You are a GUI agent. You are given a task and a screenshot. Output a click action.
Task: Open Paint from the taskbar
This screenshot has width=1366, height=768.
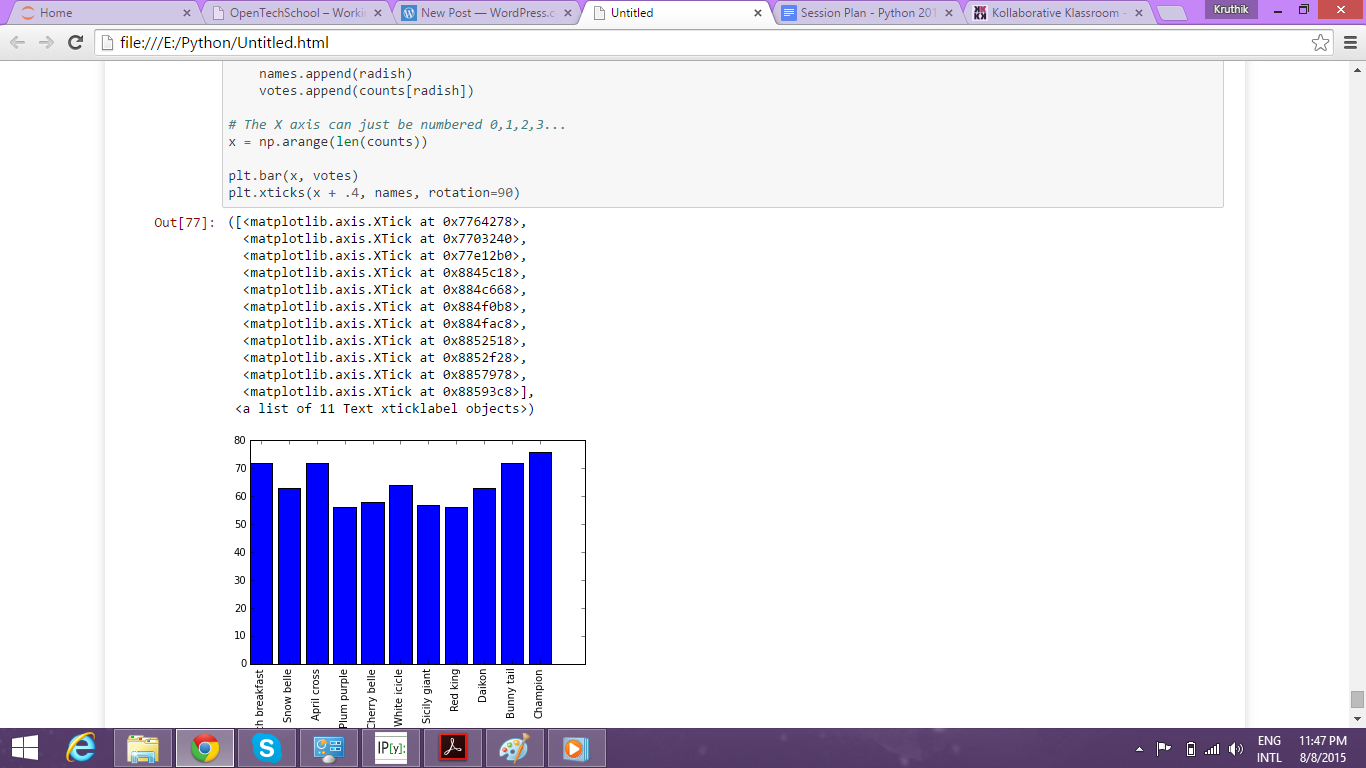click(x=513, y=747)
